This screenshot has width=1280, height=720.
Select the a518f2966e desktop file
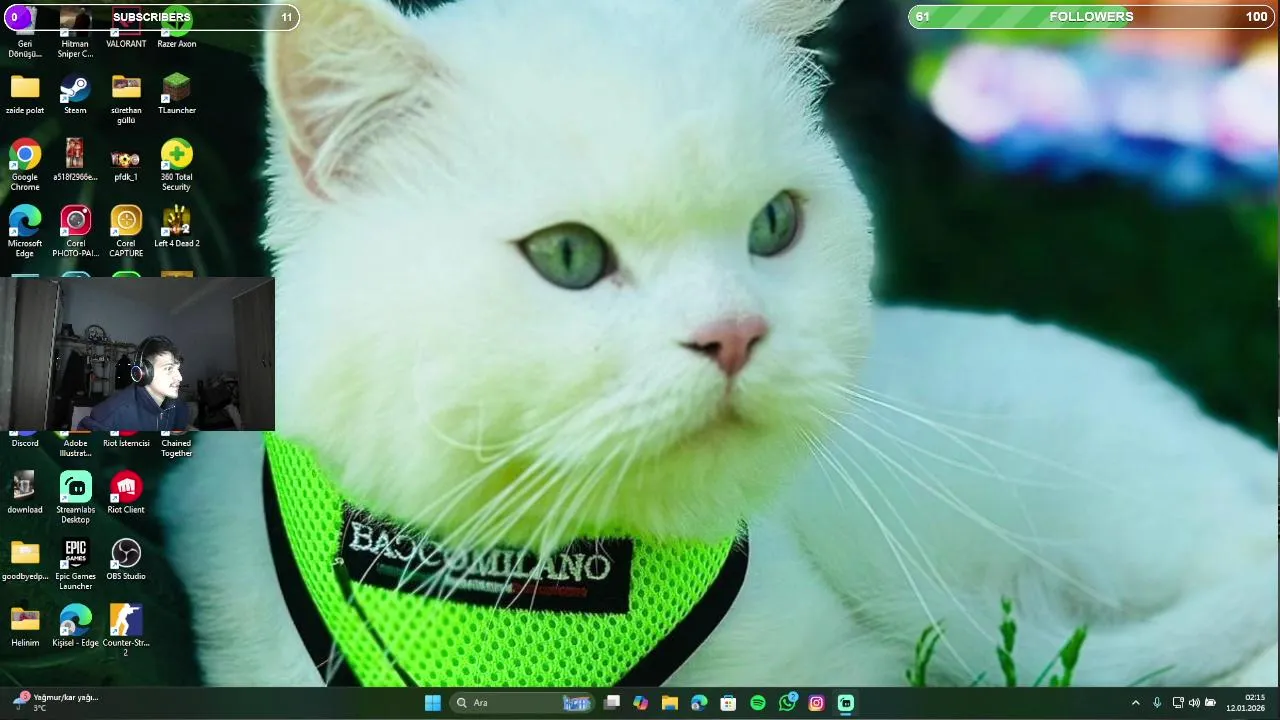75,161
